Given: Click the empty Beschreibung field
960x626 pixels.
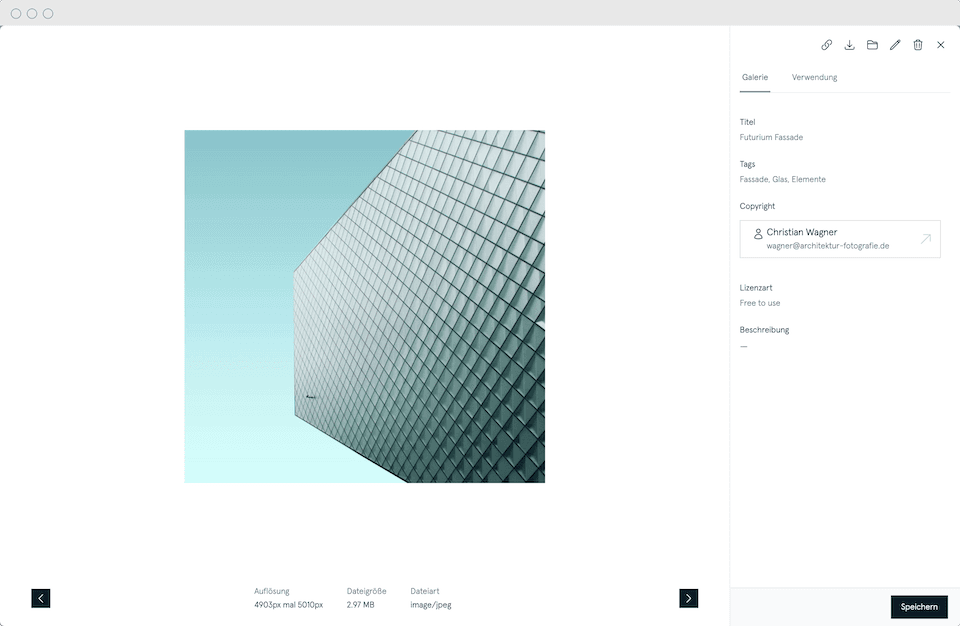Looking at the screenshot, I should pos(744,346).
